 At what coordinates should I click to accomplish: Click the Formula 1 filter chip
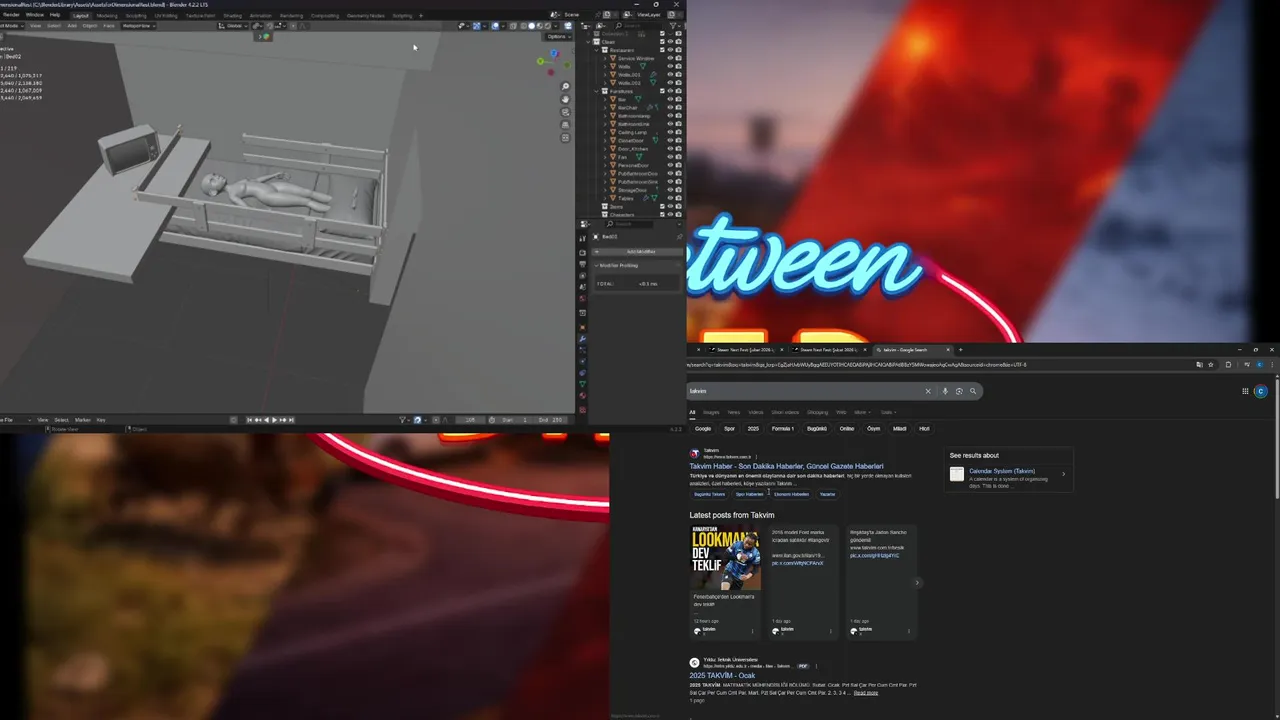[783, 428]
